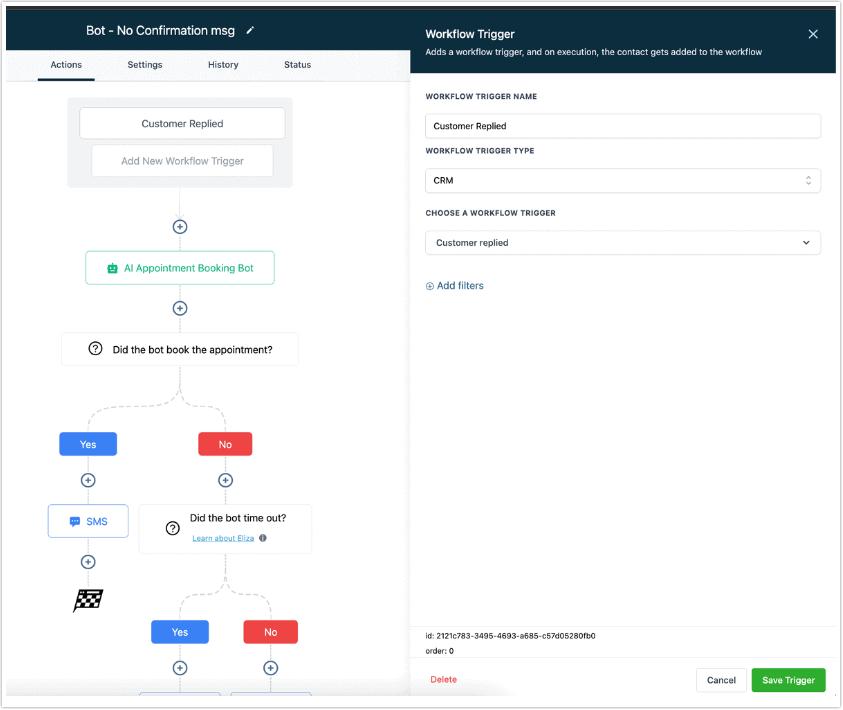The height and width of the screenshot is (710, 843).
Task: Select No under 'Did the bot book the appointment?'
Action: [225, 444]
